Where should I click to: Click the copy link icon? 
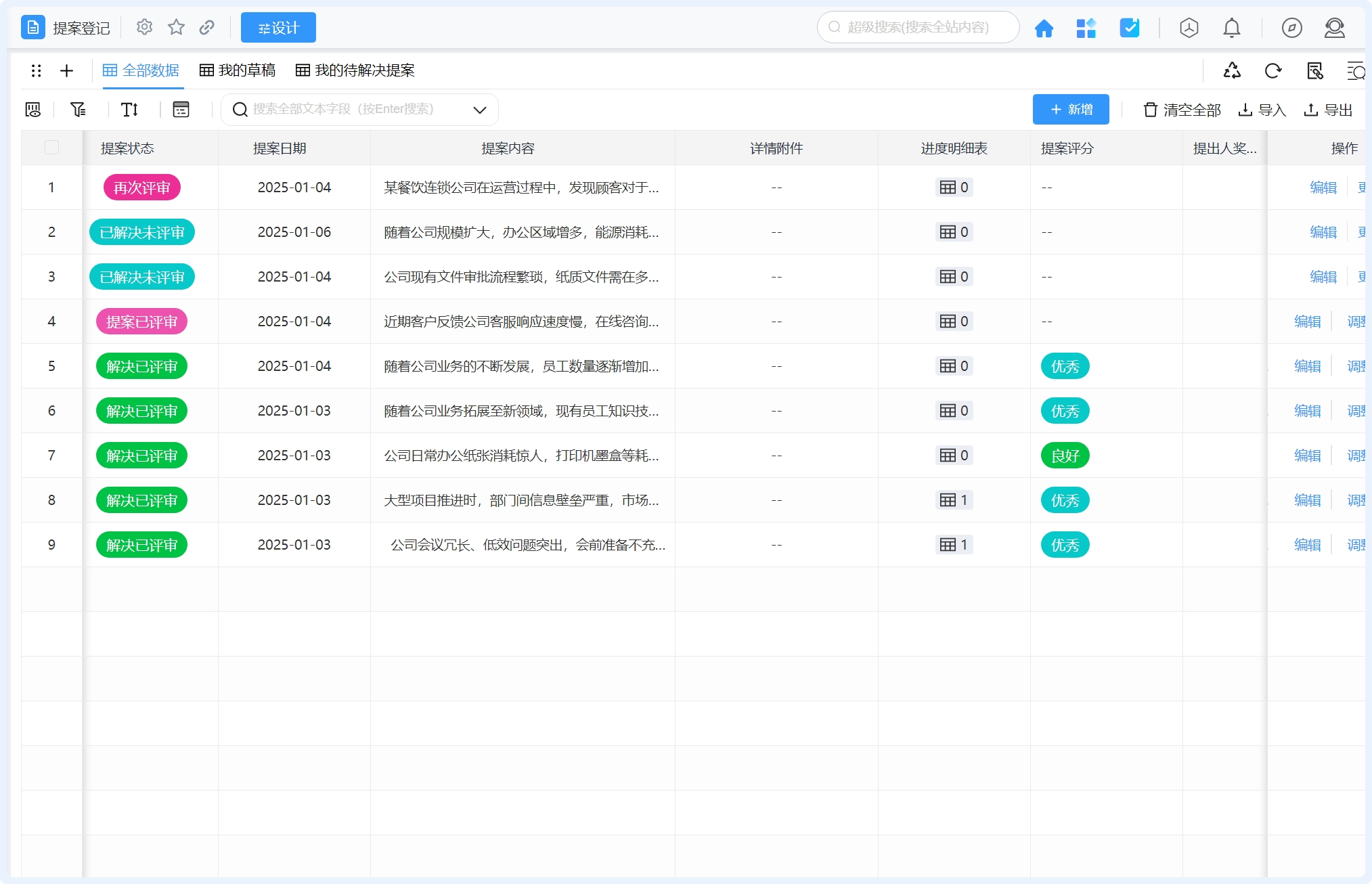click(207, 27)
